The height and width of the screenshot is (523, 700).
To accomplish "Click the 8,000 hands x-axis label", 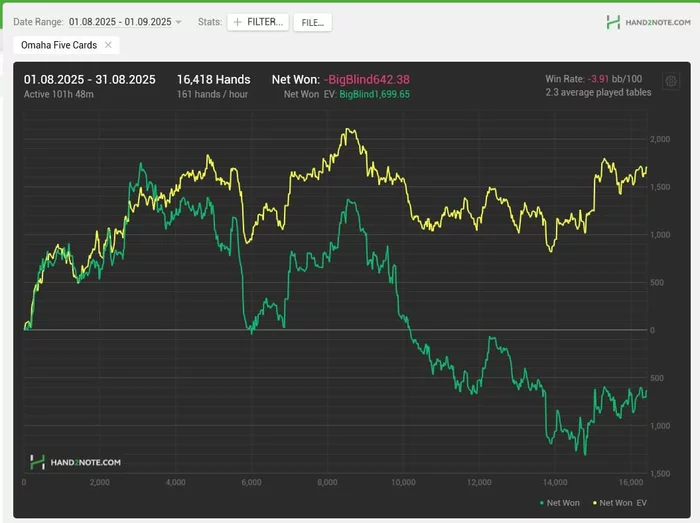I will pos(327,482).
